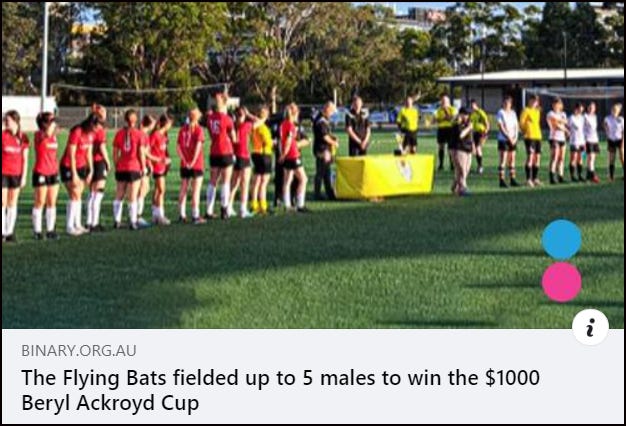Click the round info "i" icon

[590, 327]
